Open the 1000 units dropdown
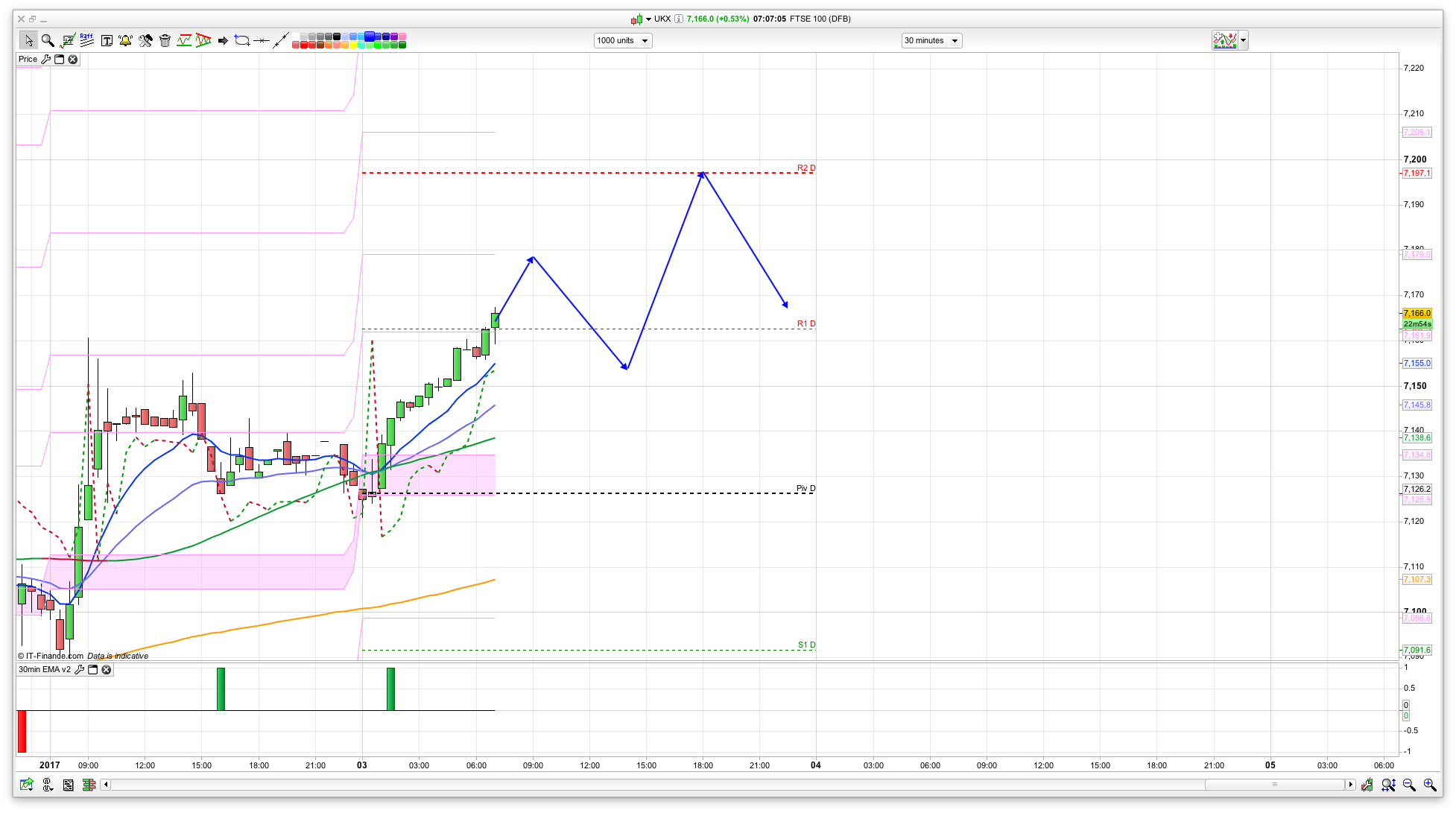The width and height of the screenshot is (1456, 813). [622, 41]
